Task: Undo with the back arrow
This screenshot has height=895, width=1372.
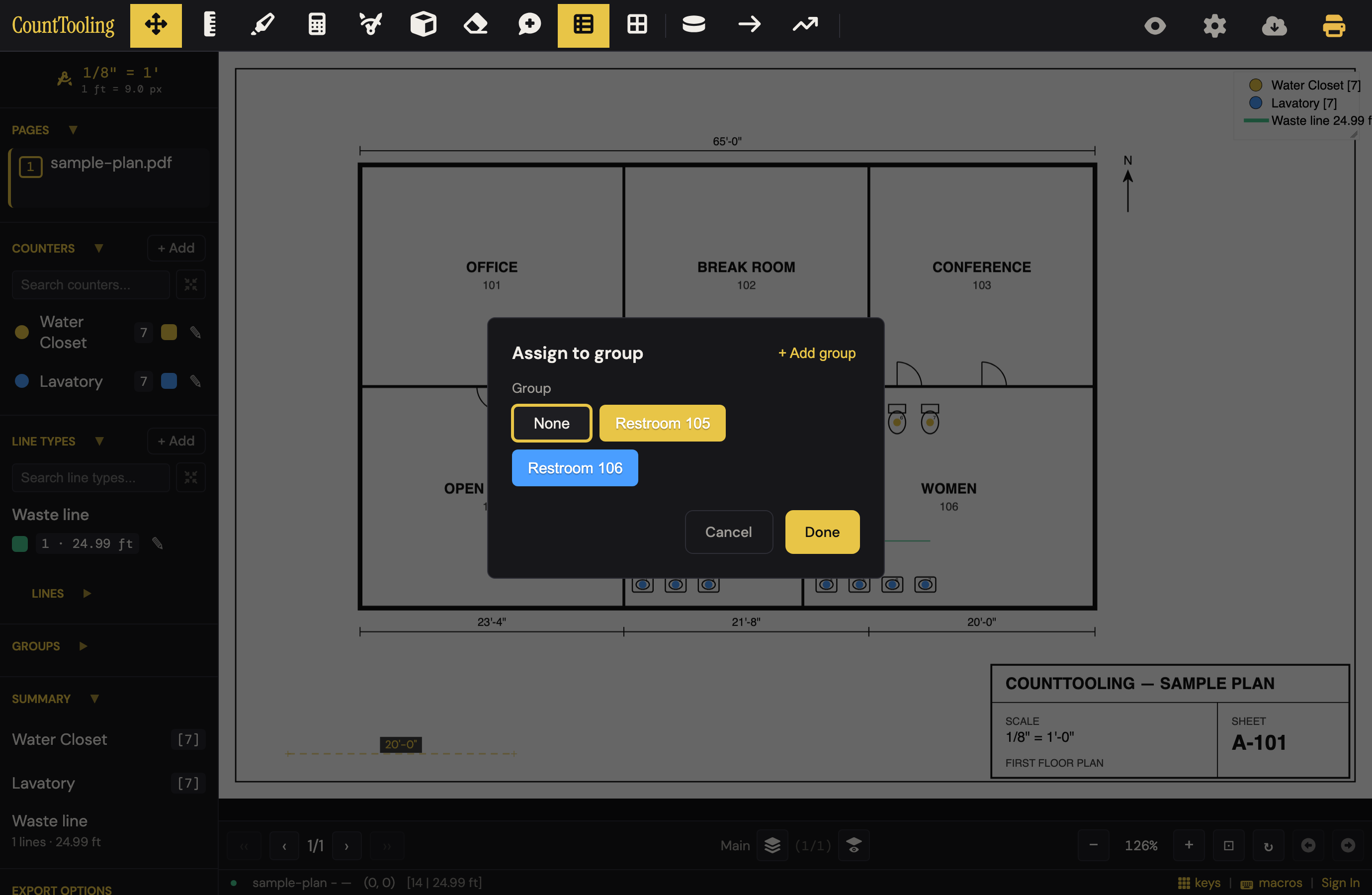Action: pyautogui.click(x=1308, y=845)
